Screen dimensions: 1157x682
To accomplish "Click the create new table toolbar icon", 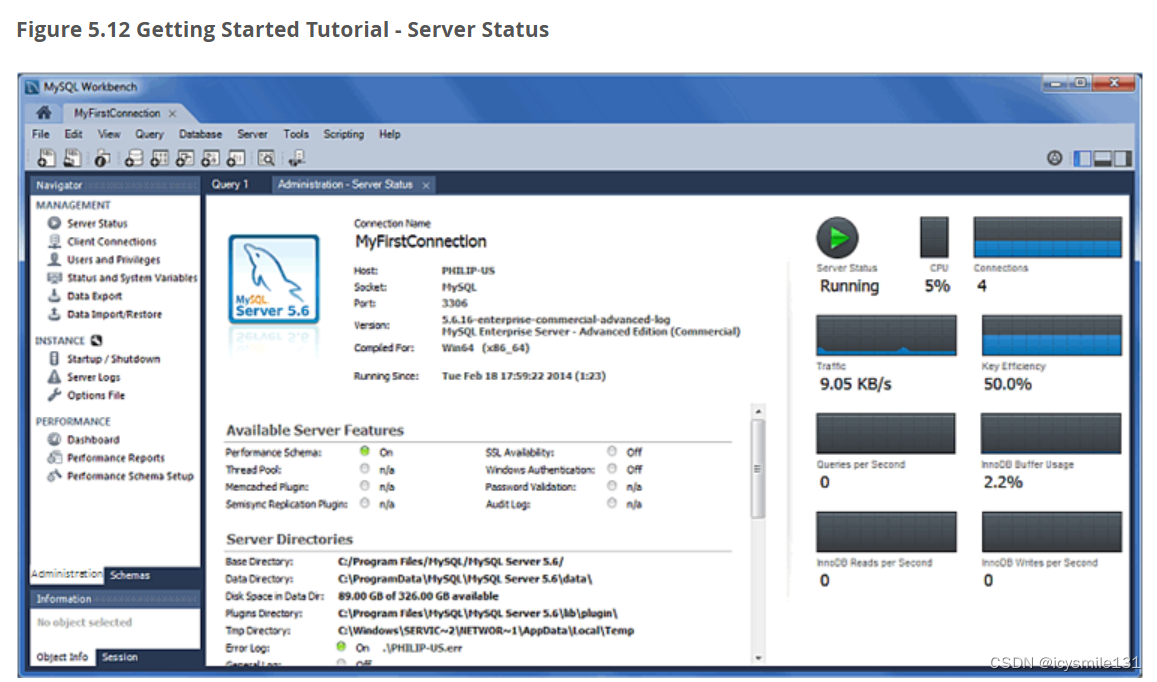I will click(159, 157).
